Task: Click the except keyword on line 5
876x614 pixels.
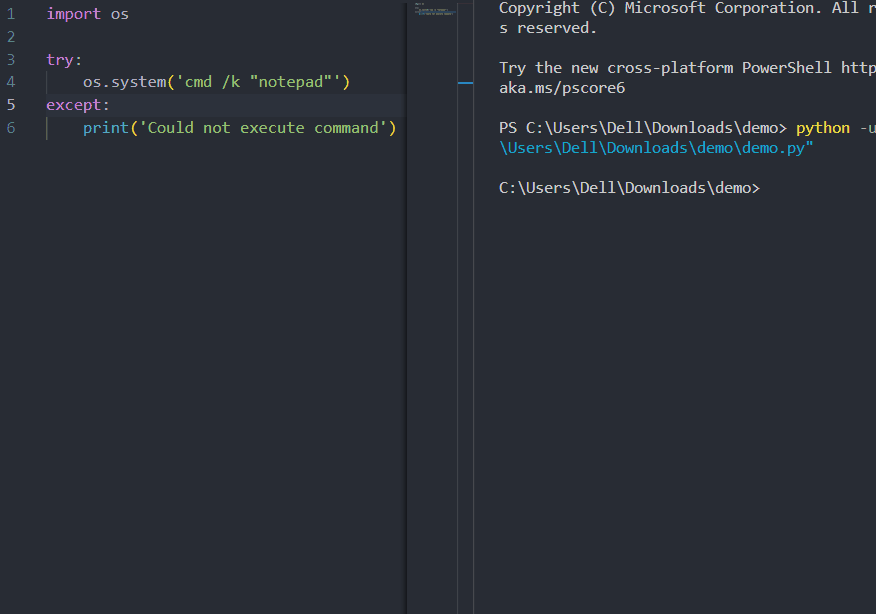Action: (70, 104)
